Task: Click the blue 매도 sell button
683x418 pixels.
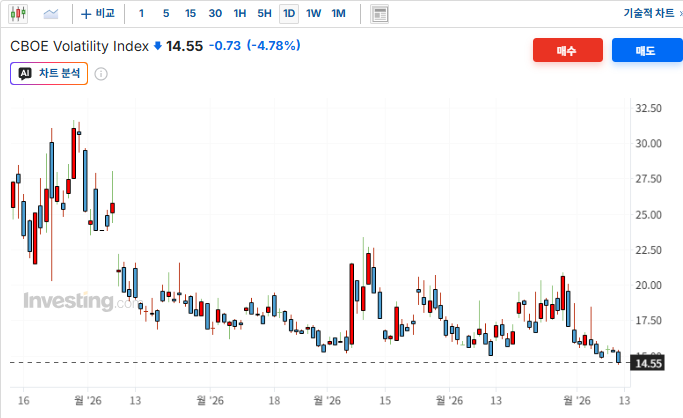Action: [x=647, y=50]
